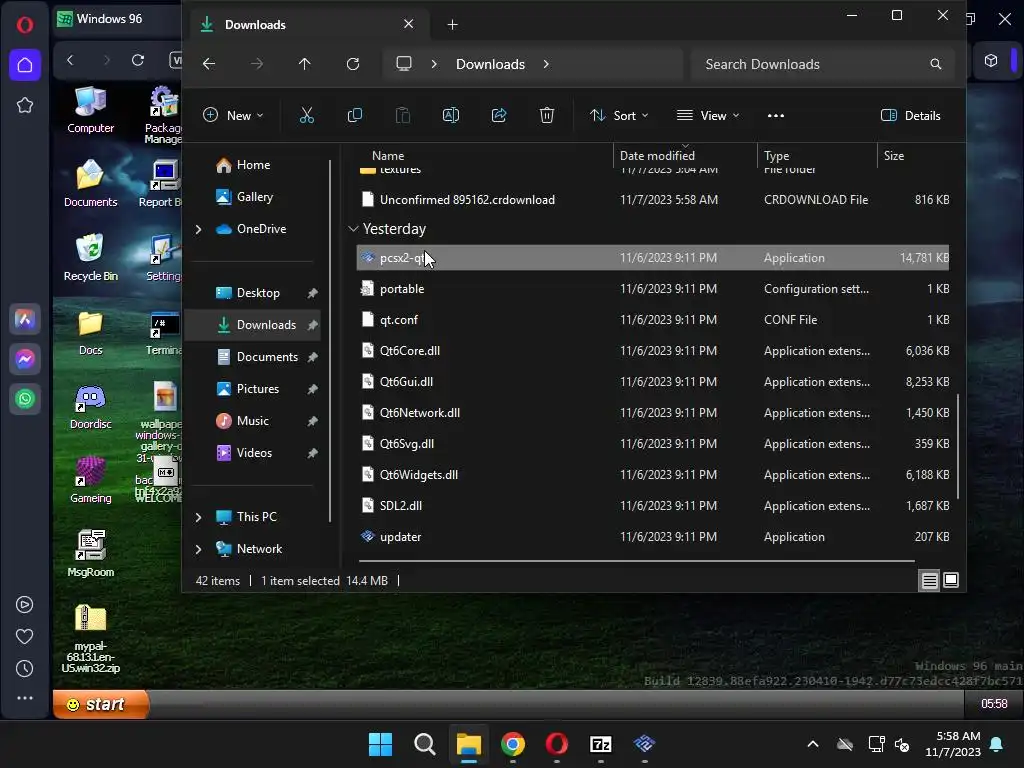
Task: Open Opera sidebar bookmarks star icon
Action: [25, 105]
